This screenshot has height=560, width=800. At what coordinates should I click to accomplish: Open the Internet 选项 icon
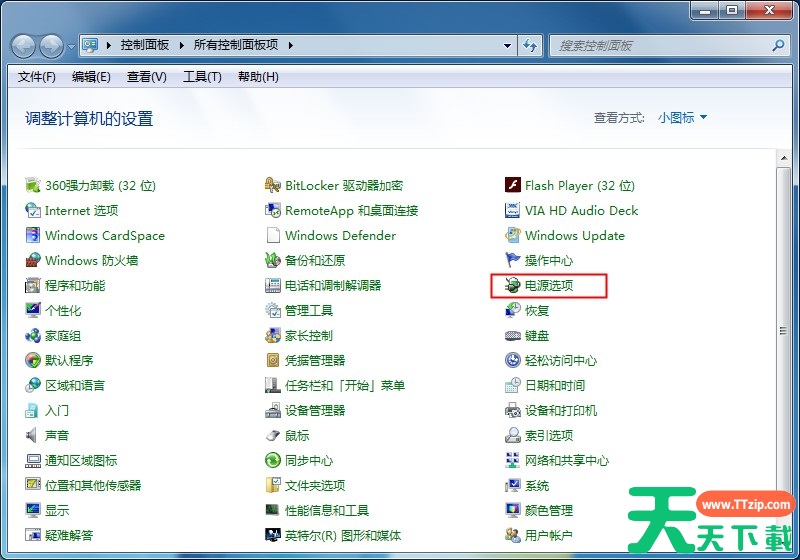point(33,210)
